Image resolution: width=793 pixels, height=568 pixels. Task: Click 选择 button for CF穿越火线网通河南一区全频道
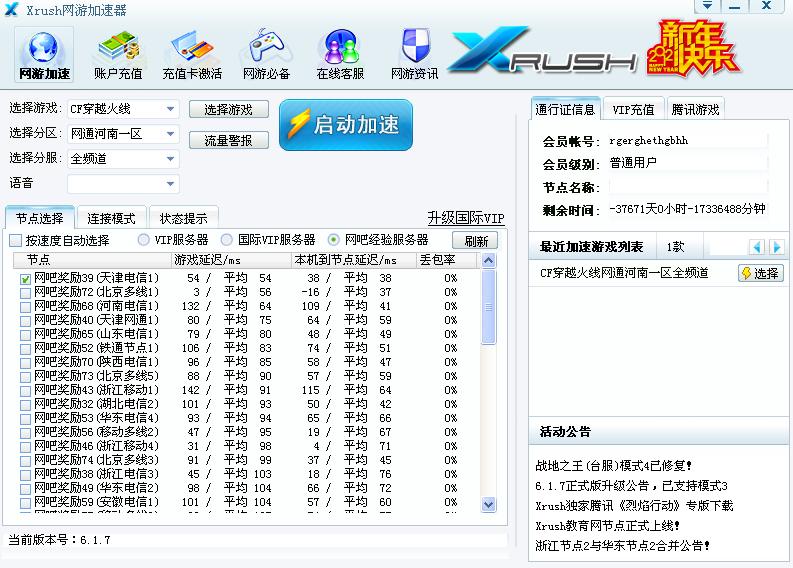[761, 273]
